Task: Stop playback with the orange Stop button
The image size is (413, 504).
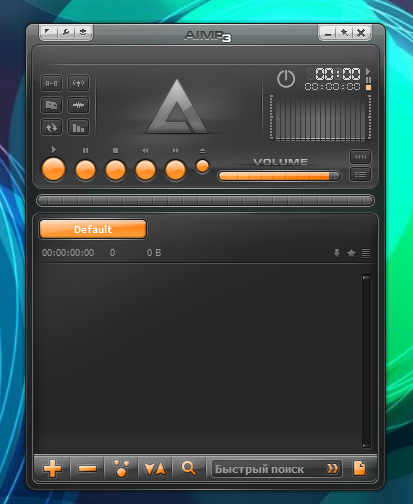Action: tap(115, 170)
